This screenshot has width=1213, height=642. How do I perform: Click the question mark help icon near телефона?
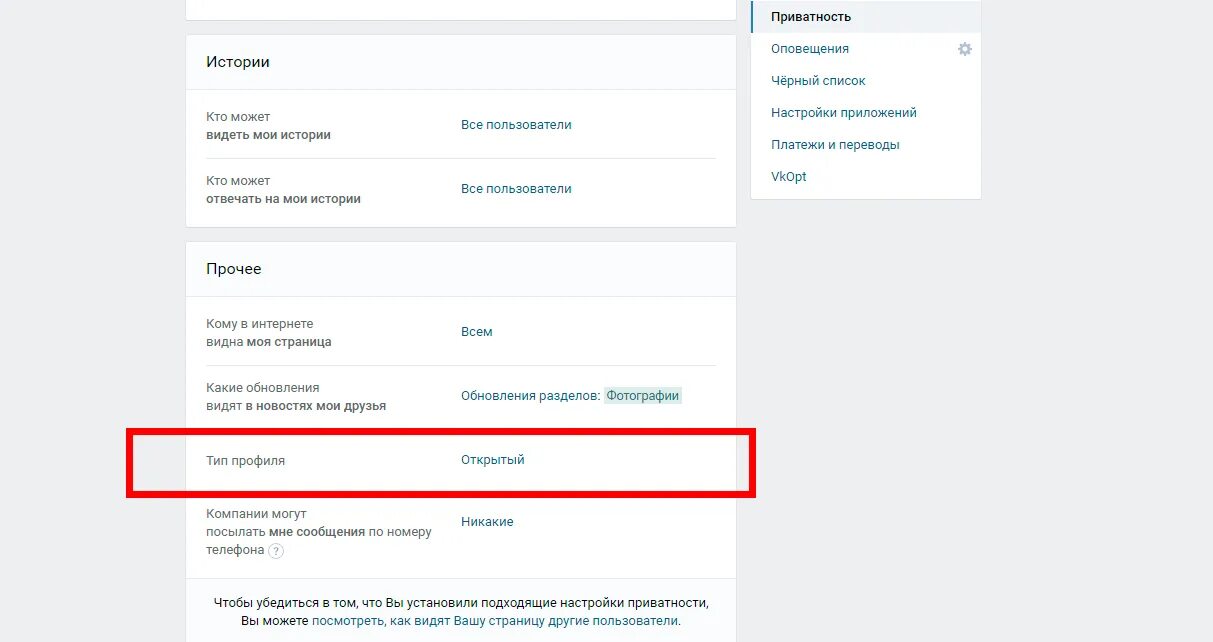click(276, 551)
